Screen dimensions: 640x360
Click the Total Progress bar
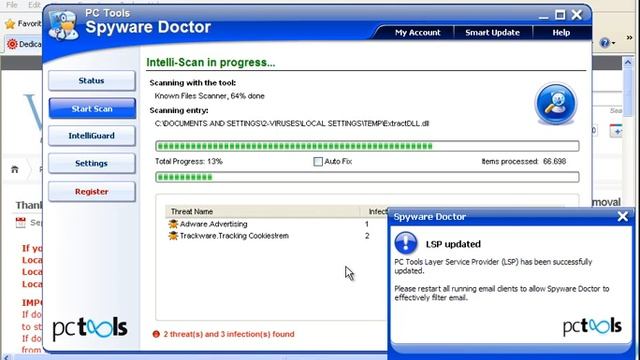[367, 177]
